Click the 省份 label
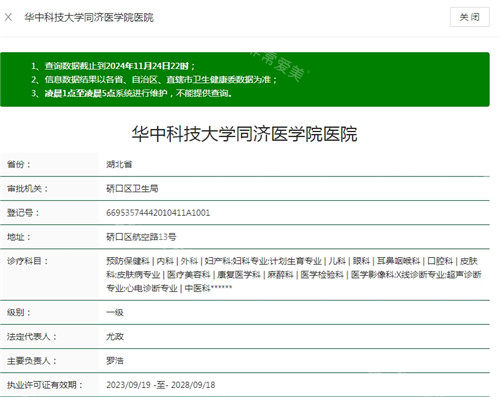Image resolution: width=500 pixels, height=397 pixels. pyautogui.click(x=19, y=164)
